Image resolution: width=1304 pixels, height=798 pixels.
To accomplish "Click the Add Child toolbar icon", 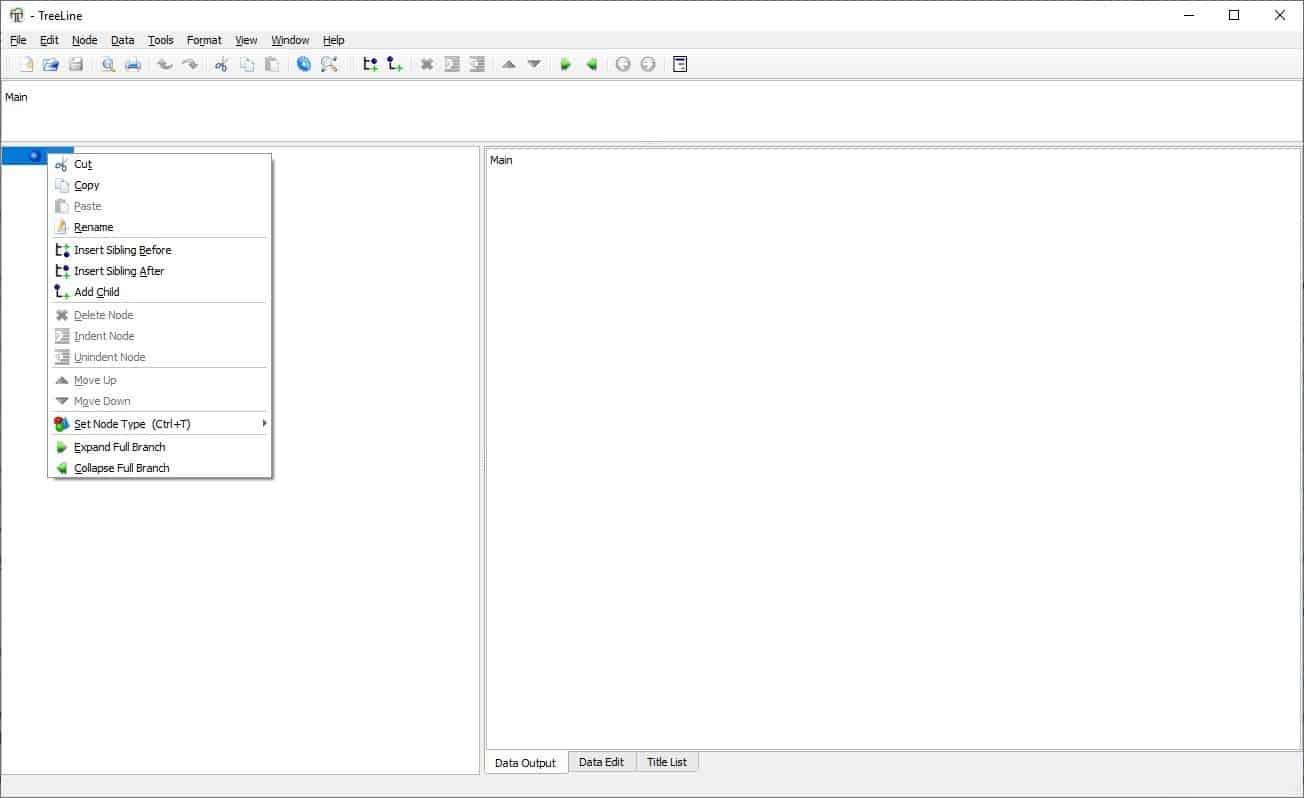I will (x=395, y=64).
